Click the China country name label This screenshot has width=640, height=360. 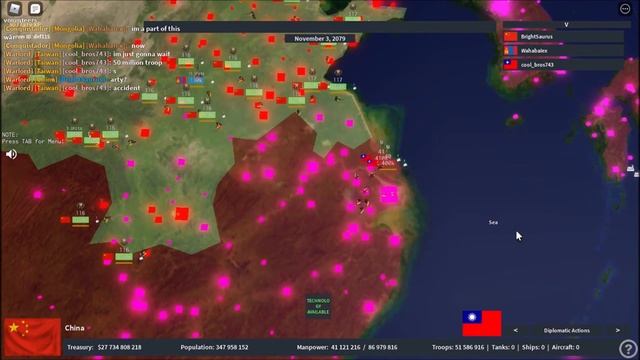(x=74, y=328)
